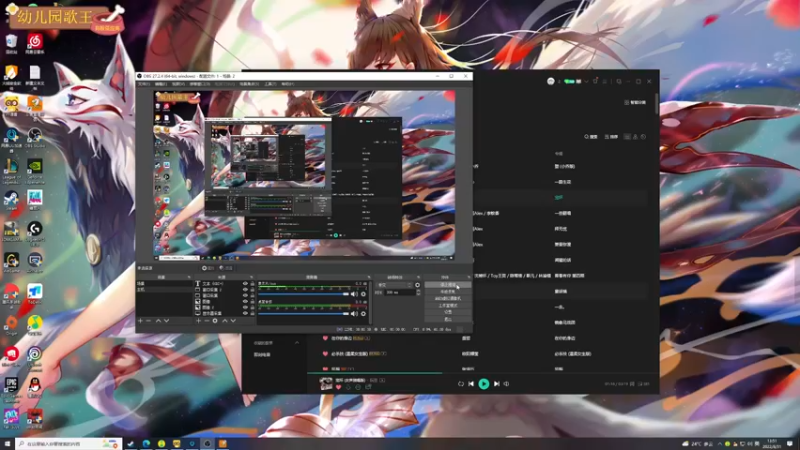
Task: Launch WeGame desktop shortcut
Action: coord(11,261)
